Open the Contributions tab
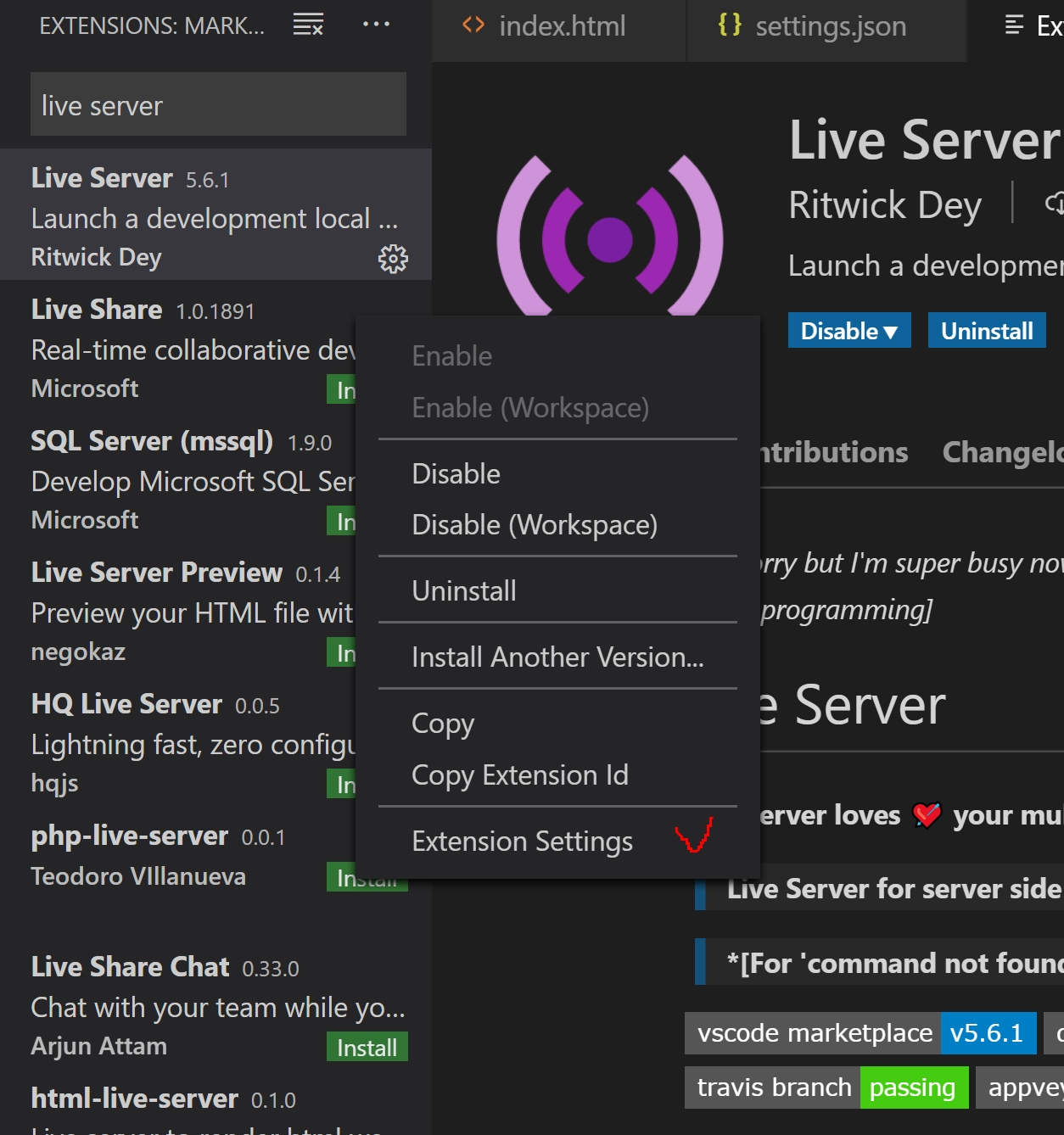The height and width of the screenshot is (1135, 1064). click(834, 452)
